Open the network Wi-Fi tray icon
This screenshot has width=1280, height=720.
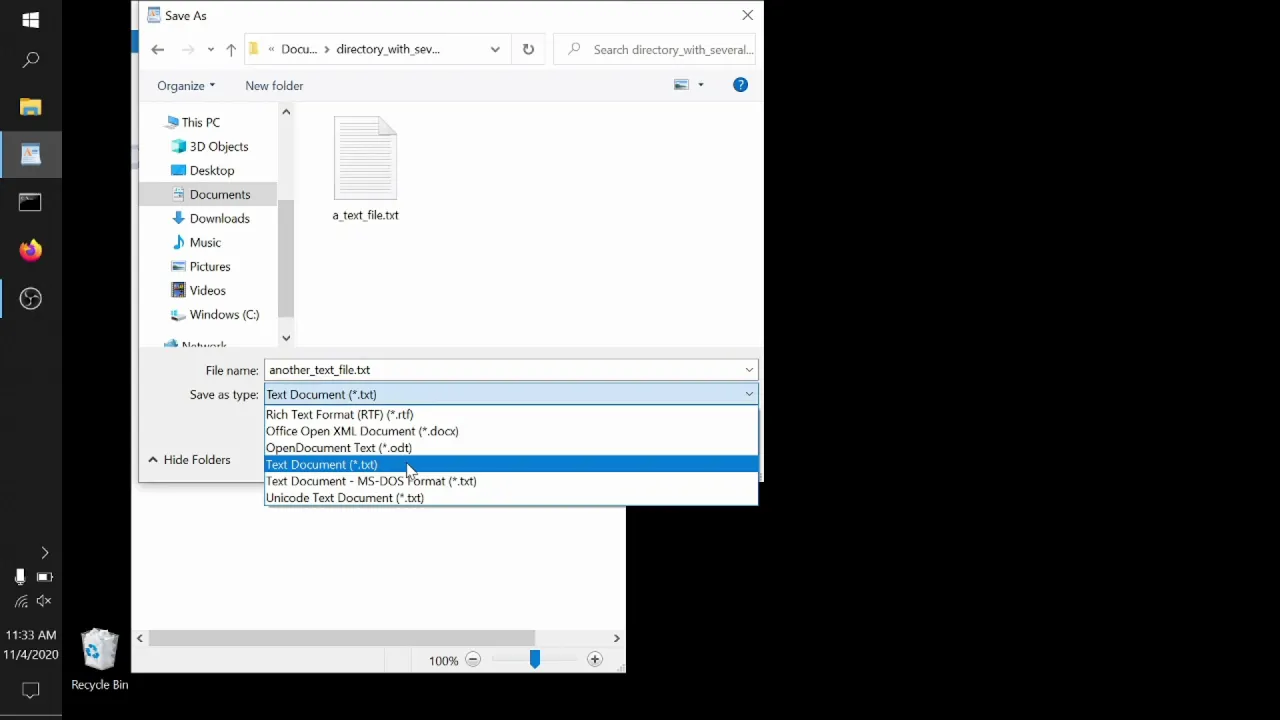point(20,601)
